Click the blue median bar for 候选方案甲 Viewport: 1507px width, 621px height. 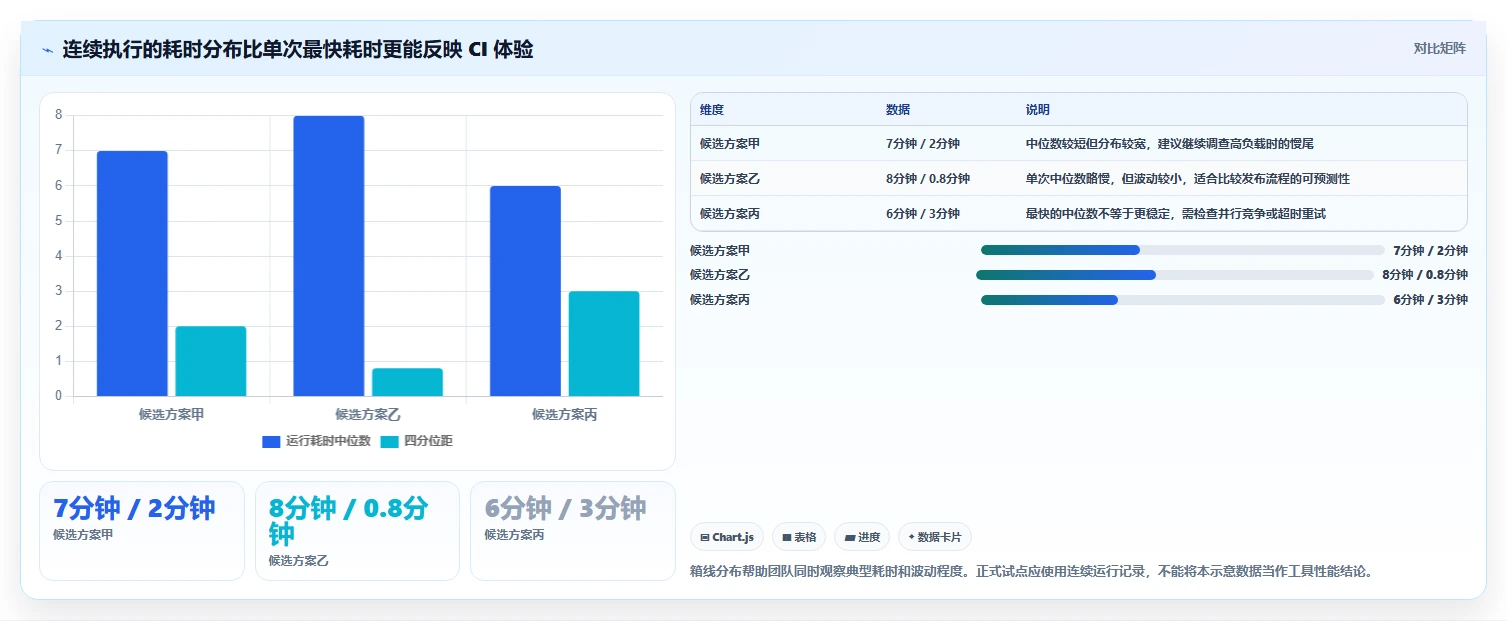[132, 273]
